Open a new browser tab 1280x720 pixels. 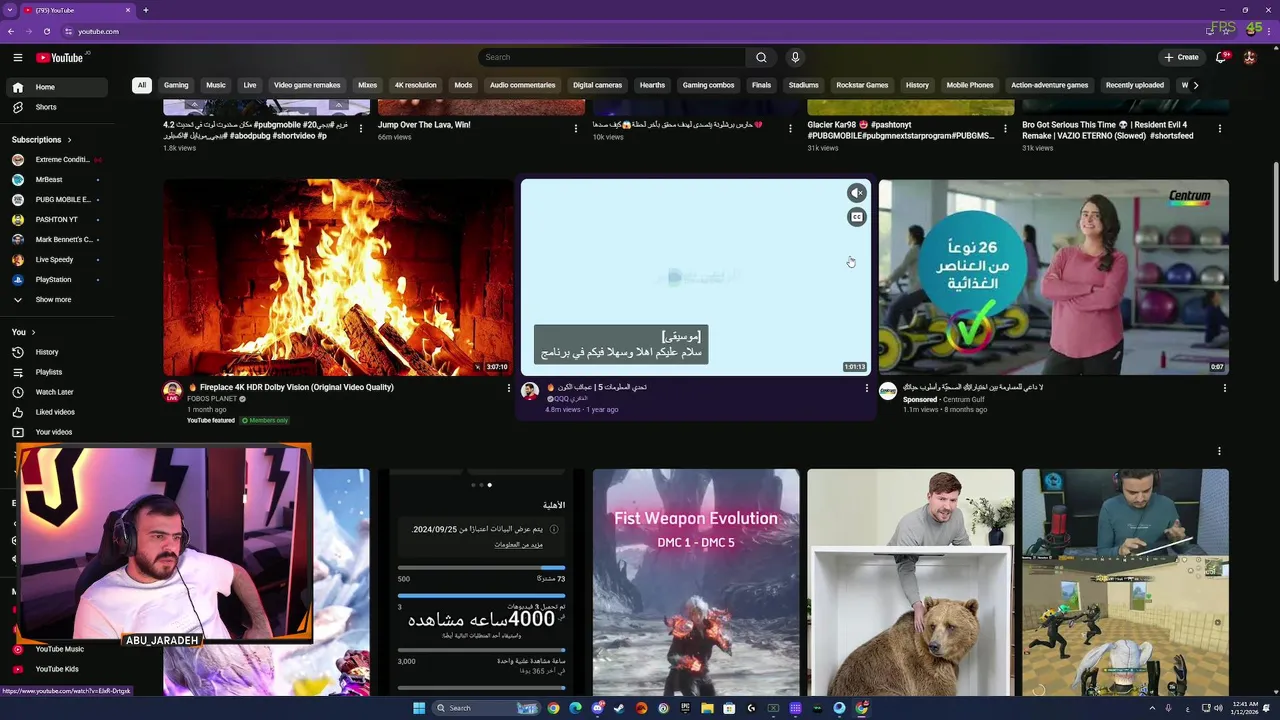coord(146,10)
